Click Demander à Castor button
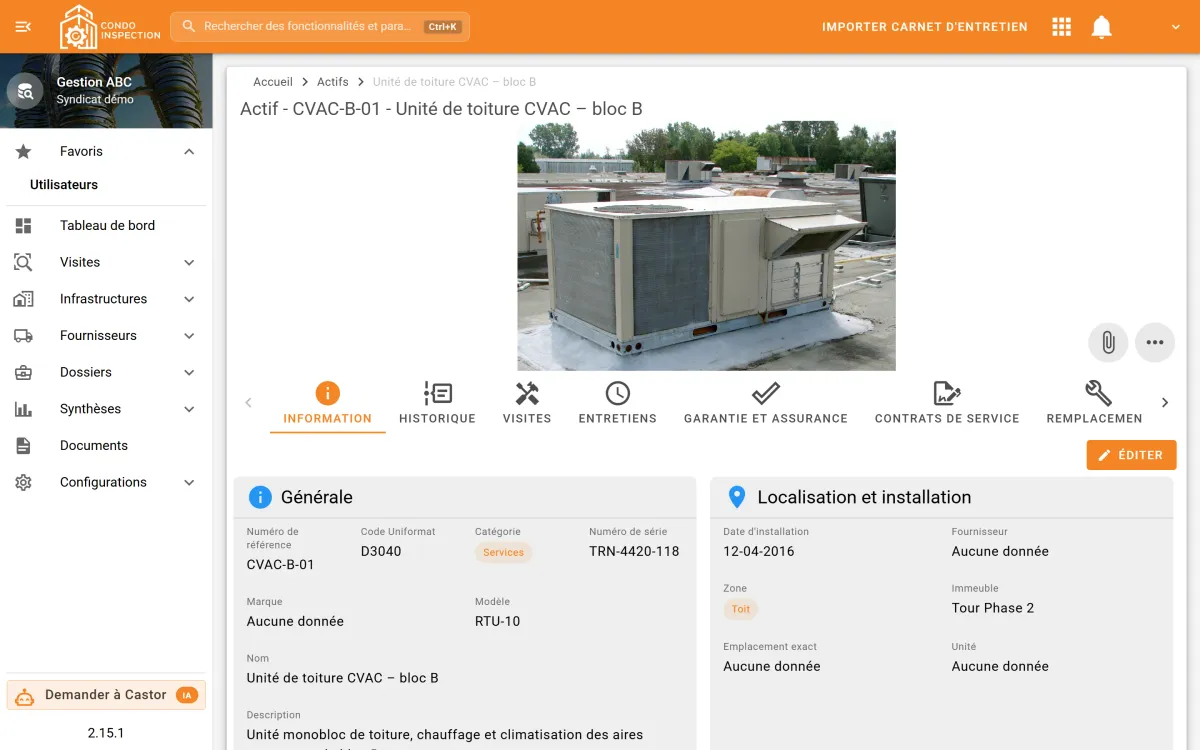The width and height of the screenshot is (1200, 750). [106, 695]
